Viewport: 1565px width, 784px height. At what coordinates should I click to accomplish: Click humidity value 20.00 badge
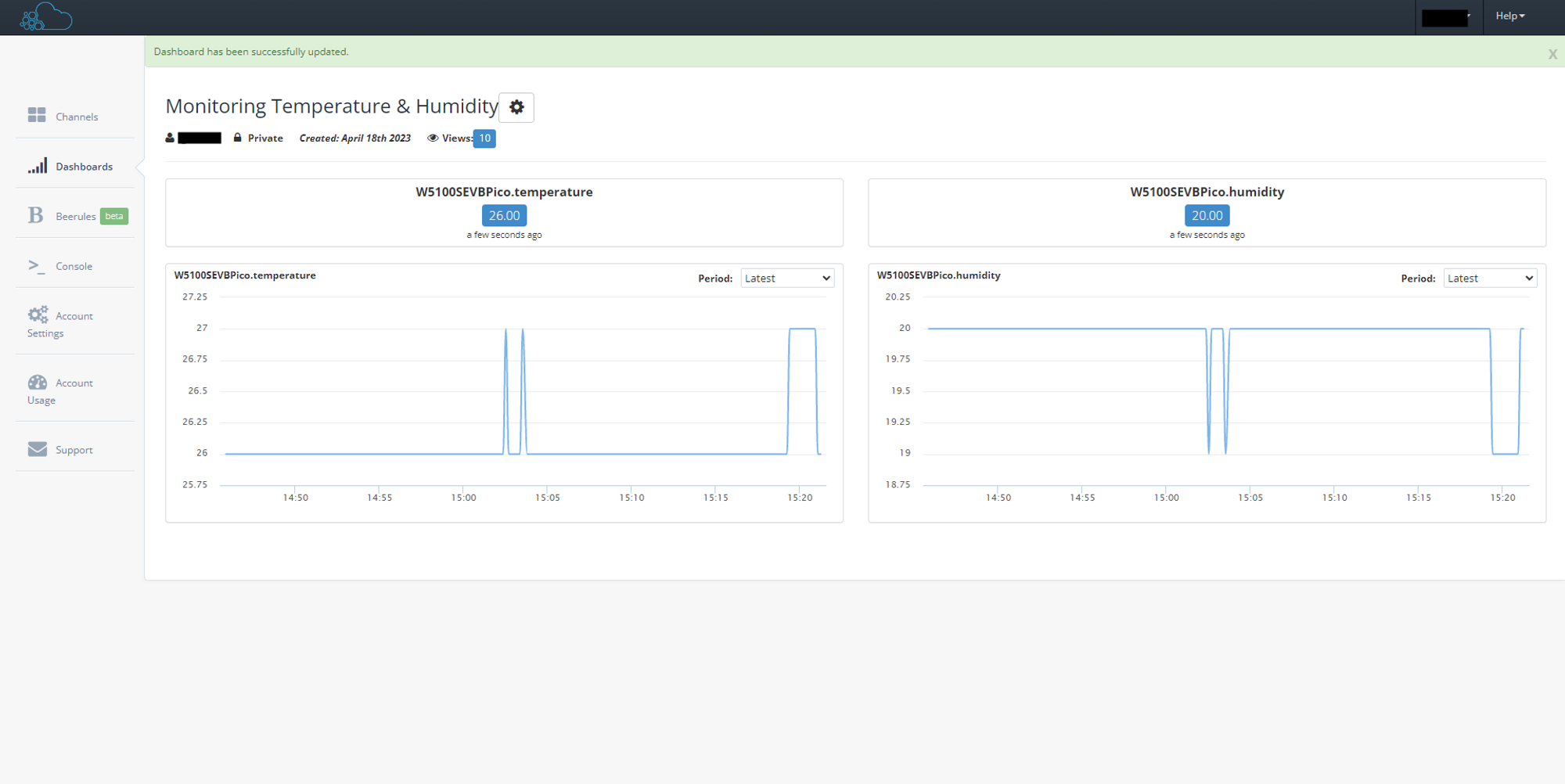1207,215
